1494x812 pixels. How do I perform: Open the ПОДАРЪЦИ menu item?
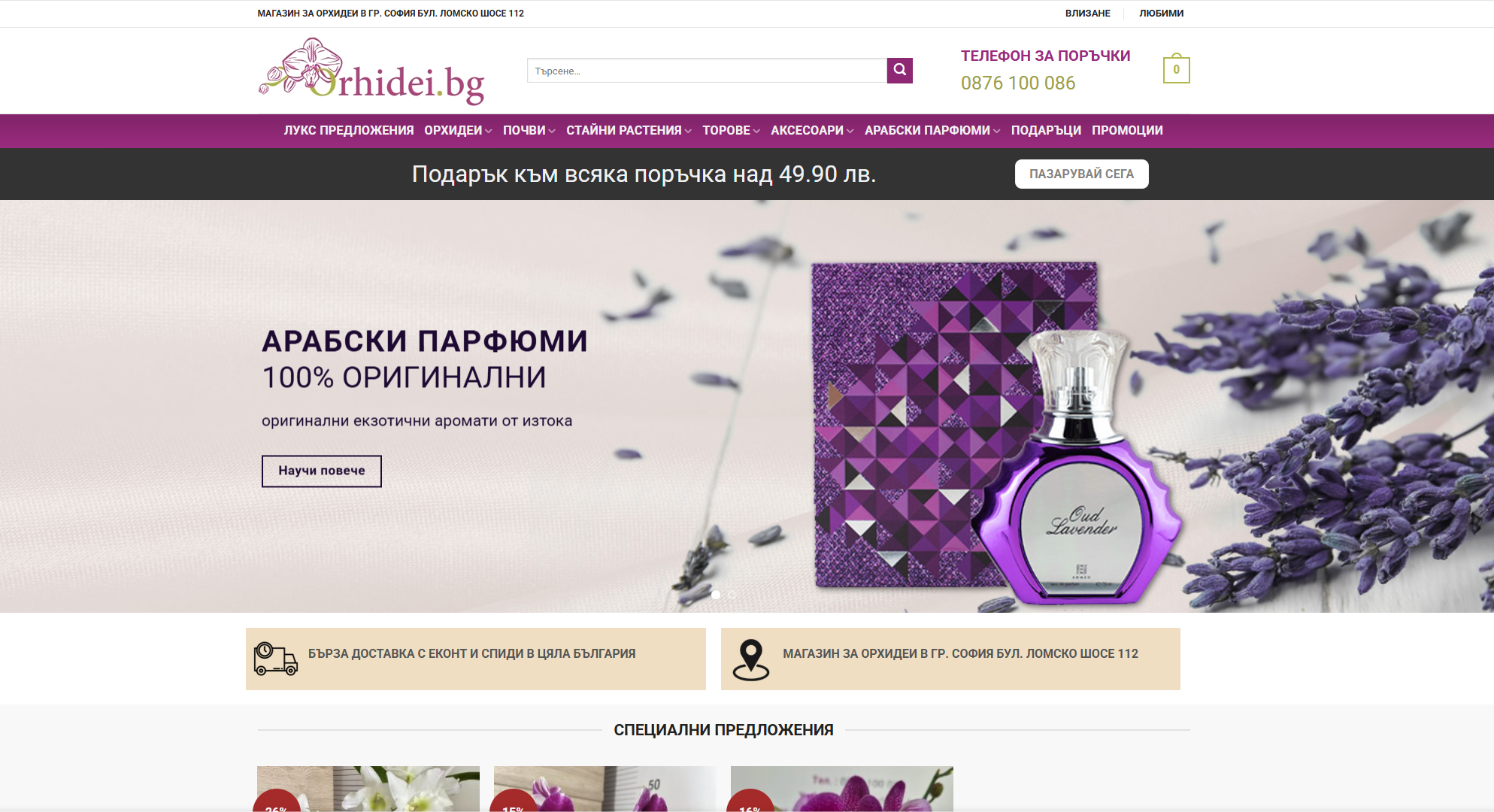click(x=1046, y=131)
